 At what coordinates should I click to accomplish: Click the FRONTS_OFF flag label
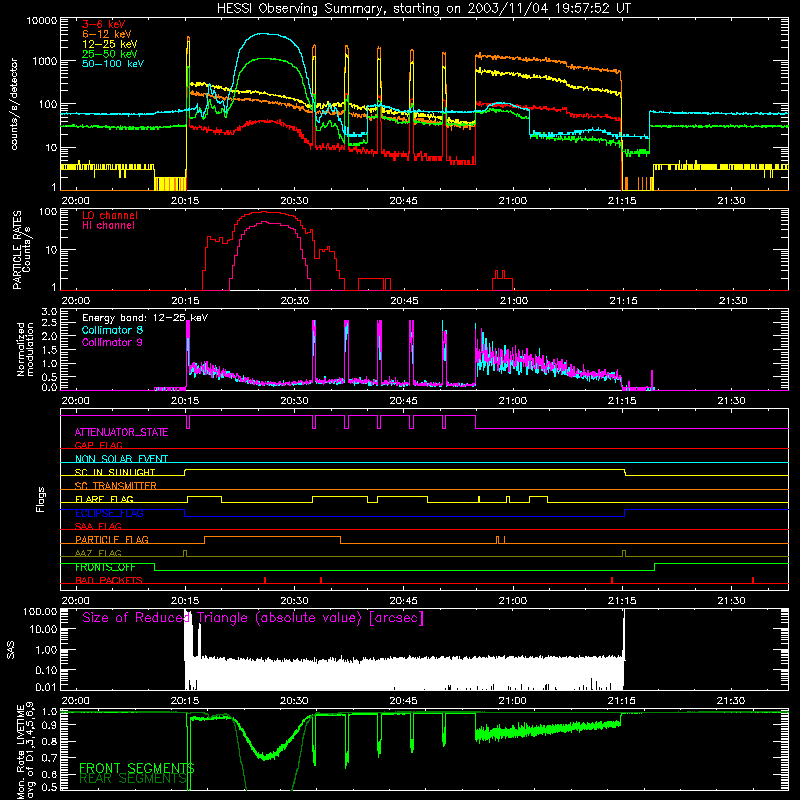[105, 567]
